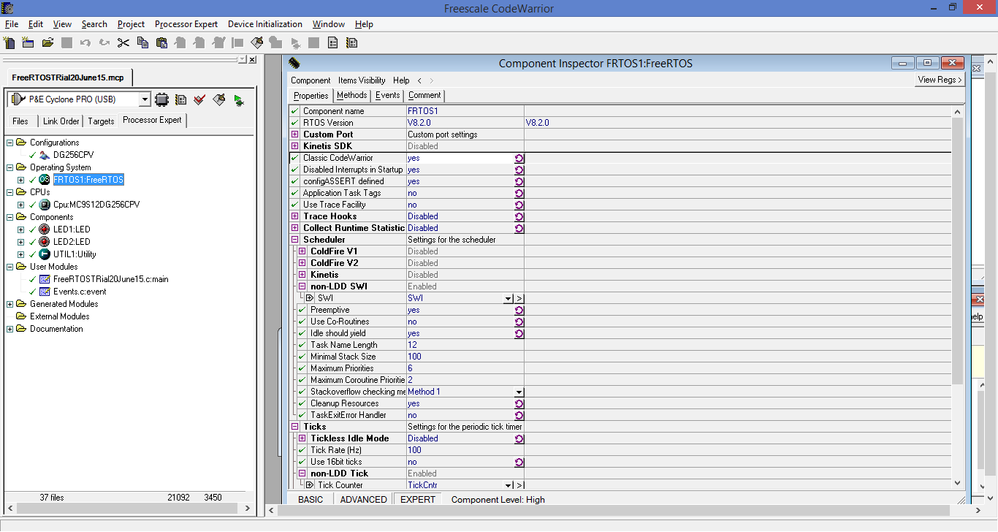Viewport: 998px width, 532px height.
Task: Open target settings chip icon
Action: click(162, 100)
